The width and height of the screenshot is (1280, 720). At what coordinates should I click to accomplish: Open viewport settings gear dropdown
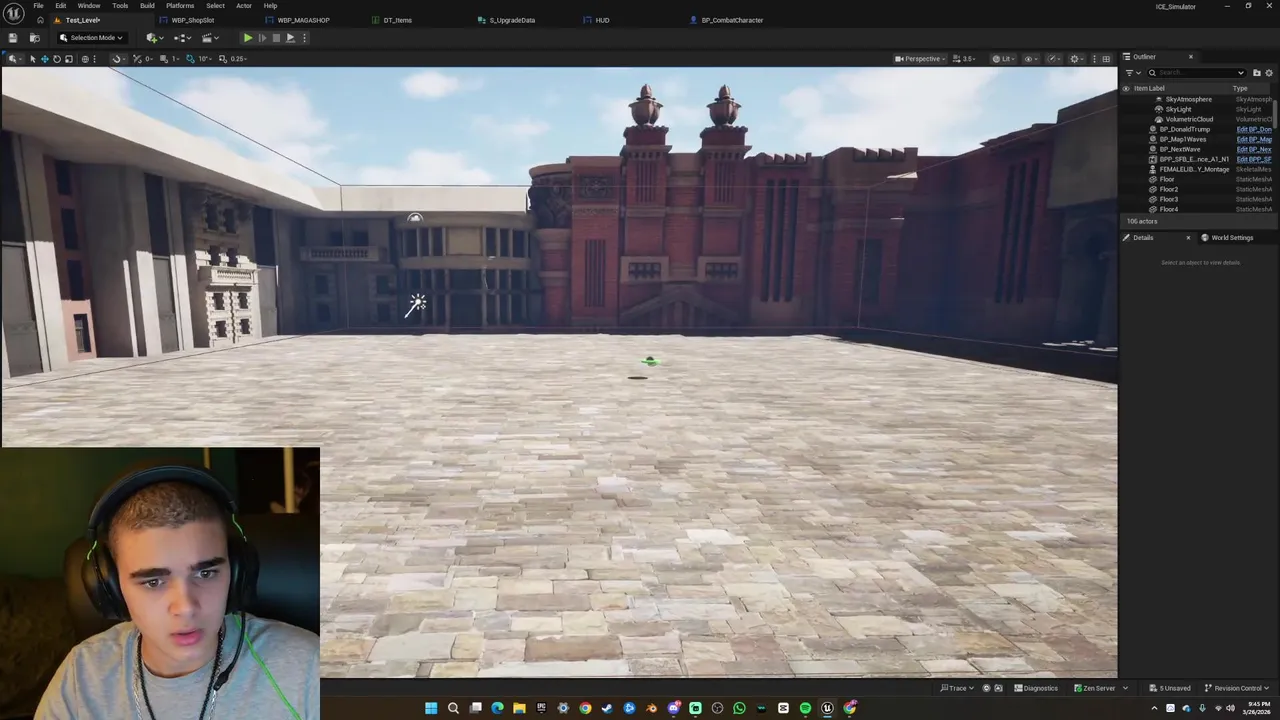(x=1077, y=59)
